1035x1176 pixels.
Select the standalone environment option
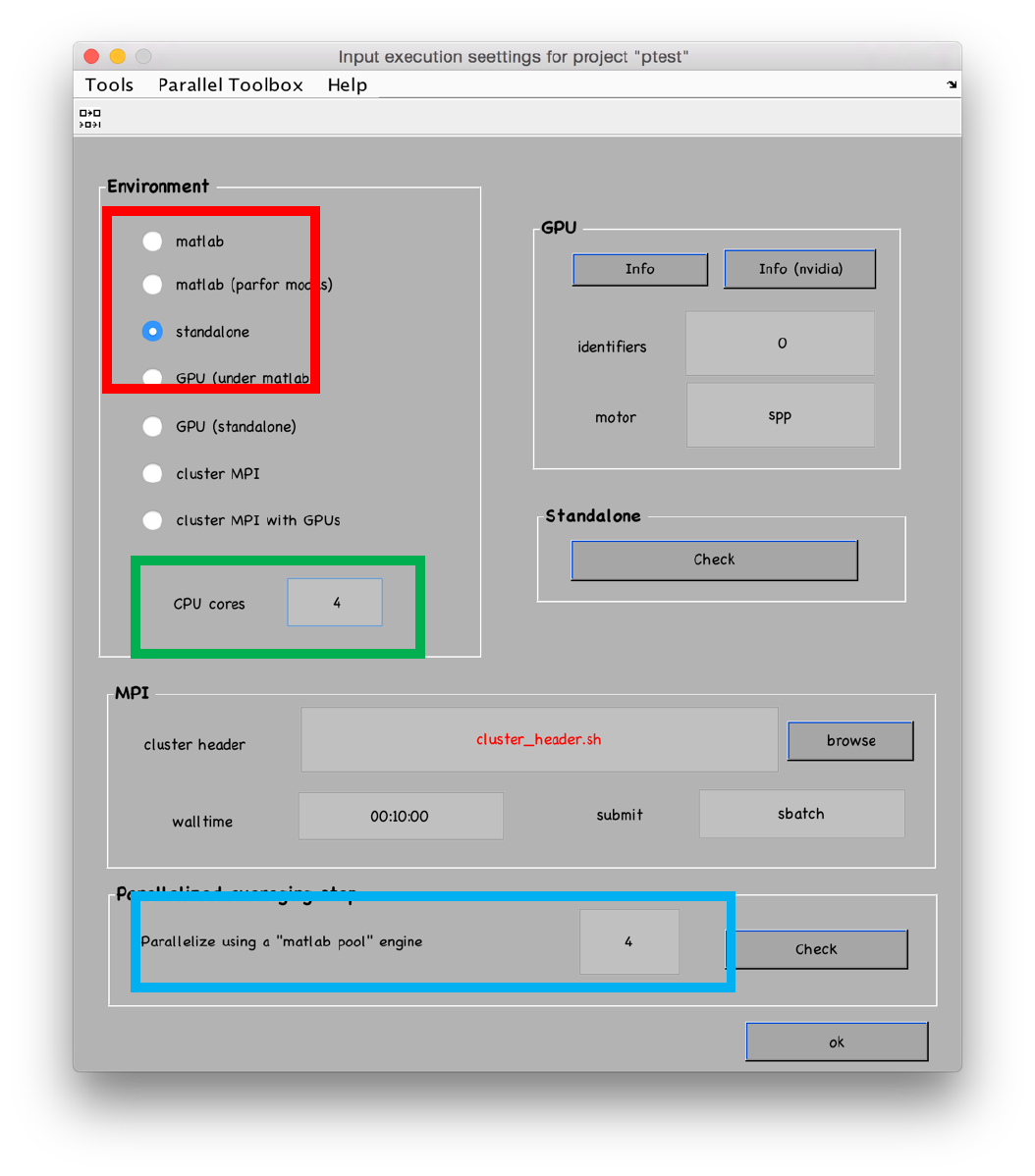152,332
